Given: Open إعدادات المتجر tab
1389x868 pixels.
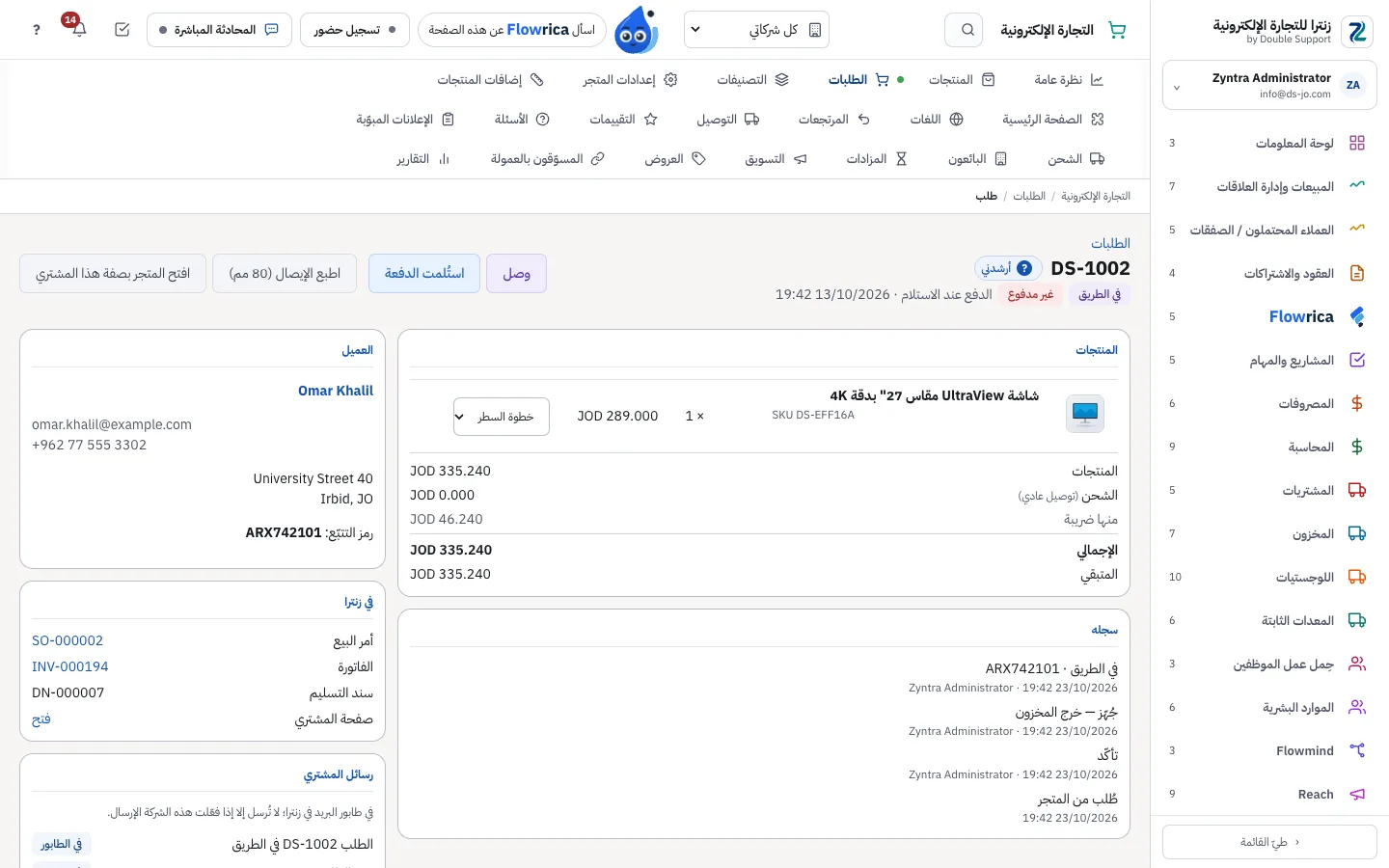Looking at the screenshot, I should point(630,80).
